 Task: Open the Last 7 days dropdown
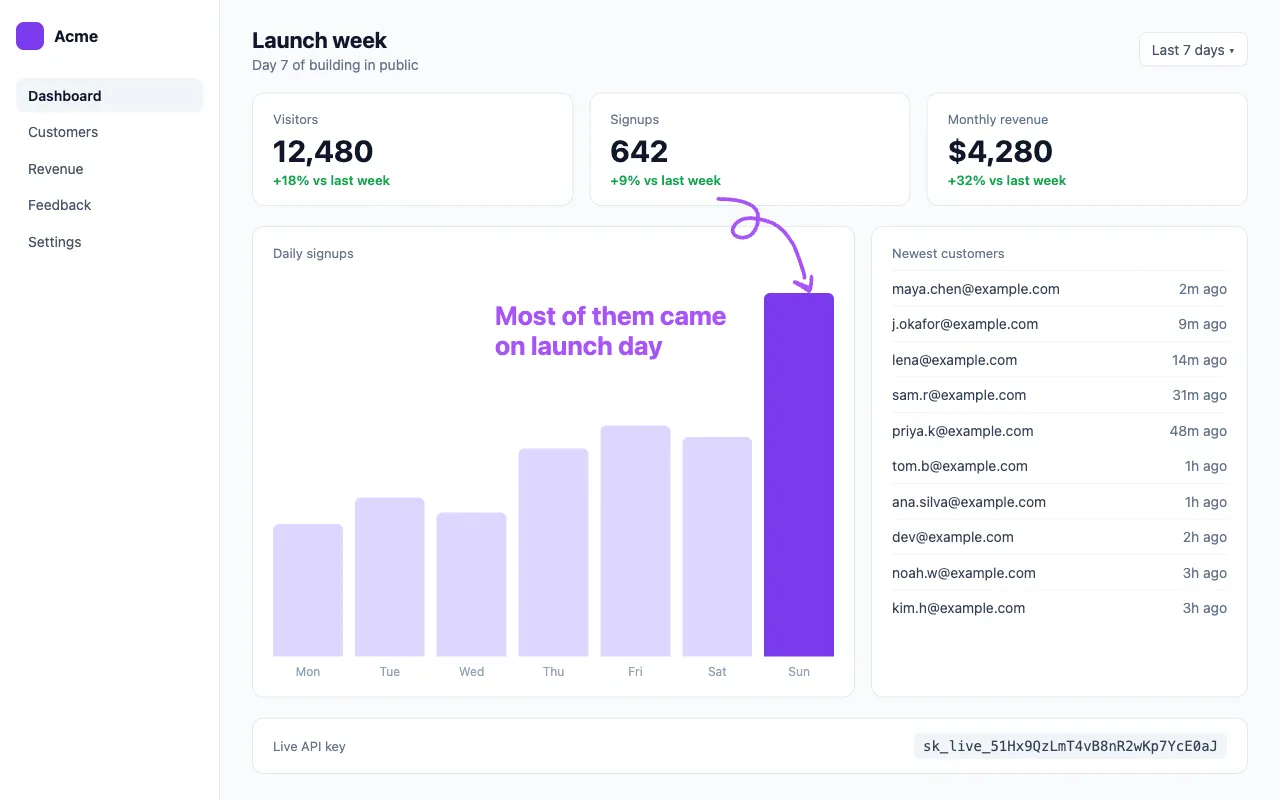click(1193, 50)
